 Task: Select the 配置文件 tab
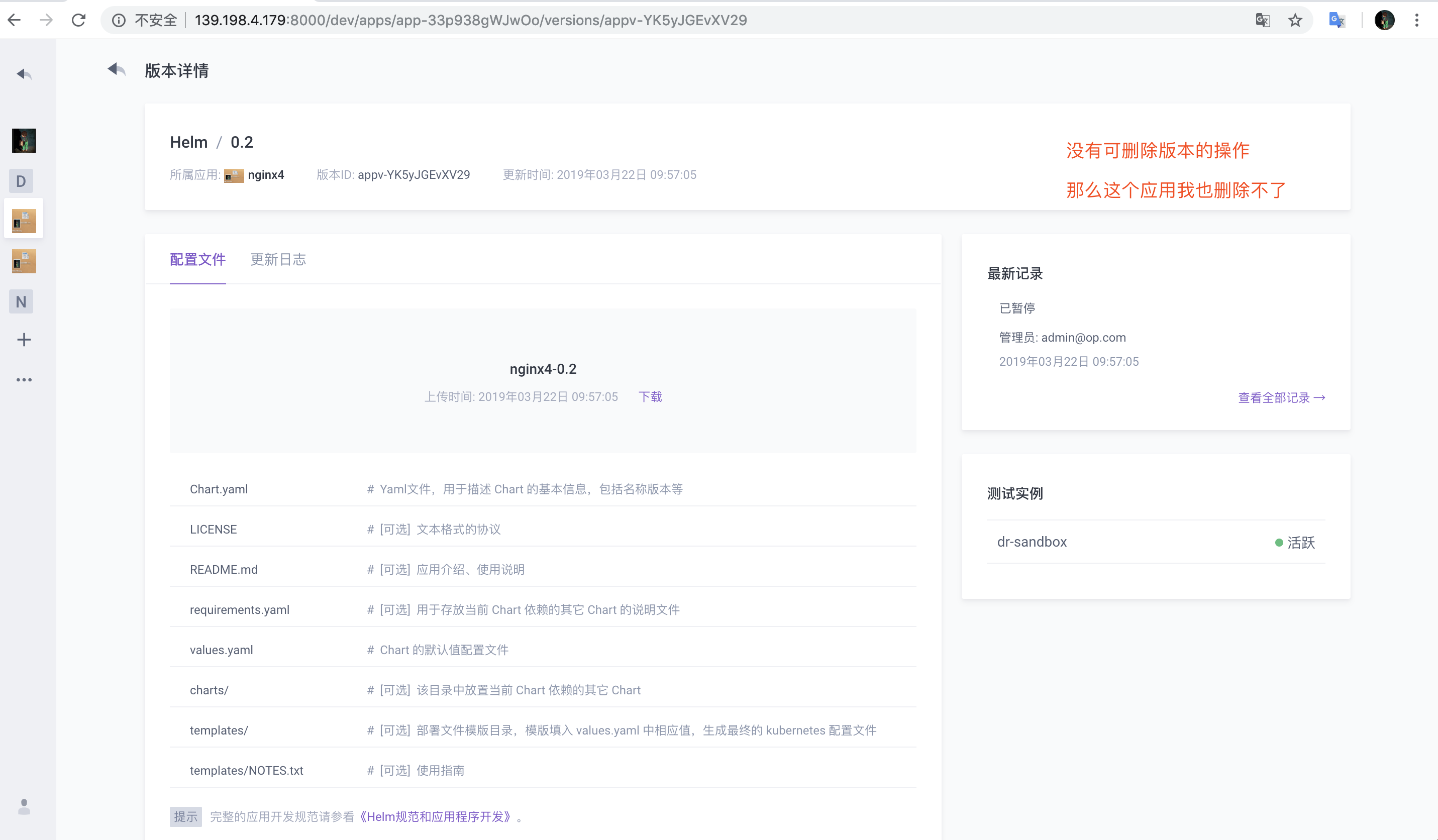point(197,260)
